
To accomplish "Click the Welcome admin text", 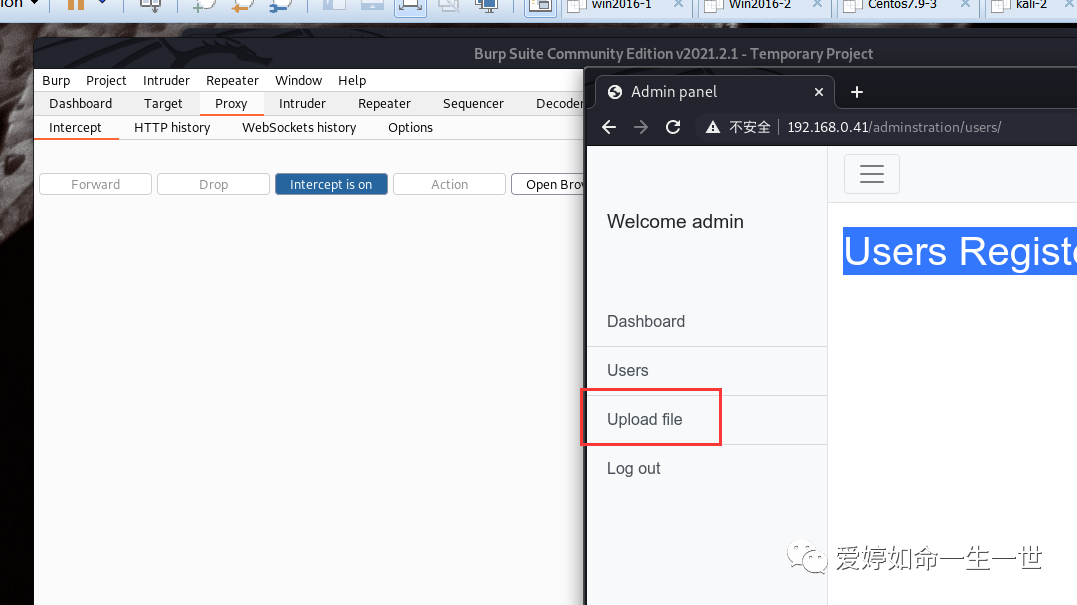I will point(675,221).
